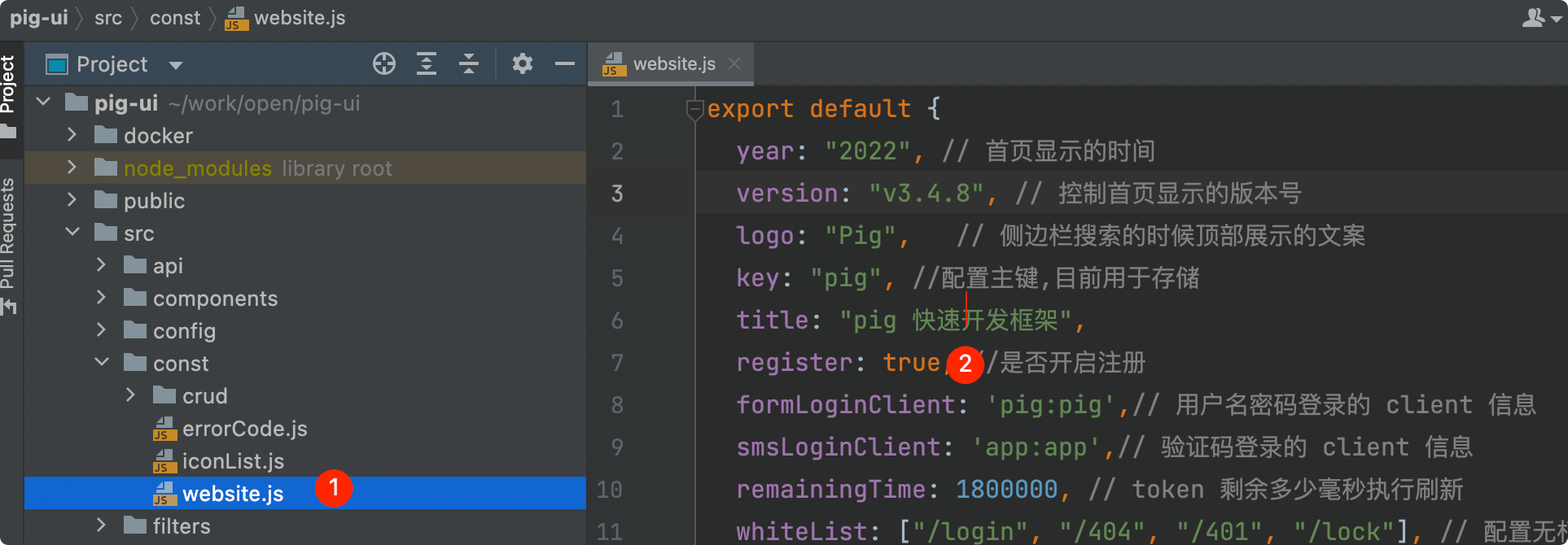Click the title property name

click(773, 320)
